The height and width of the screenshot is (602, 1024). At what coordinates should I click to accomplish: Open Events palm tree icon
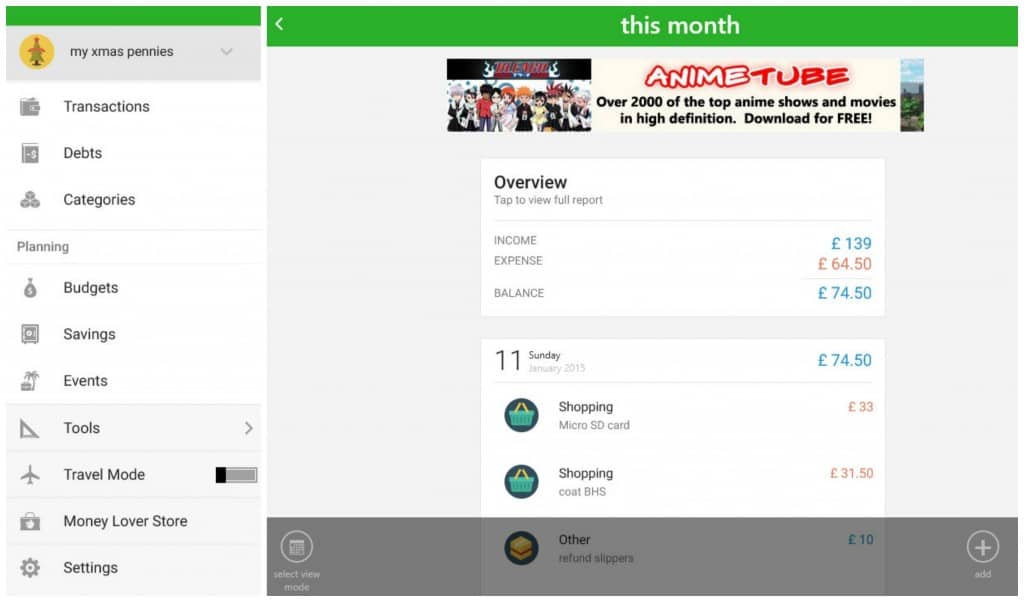coord(30,381)
